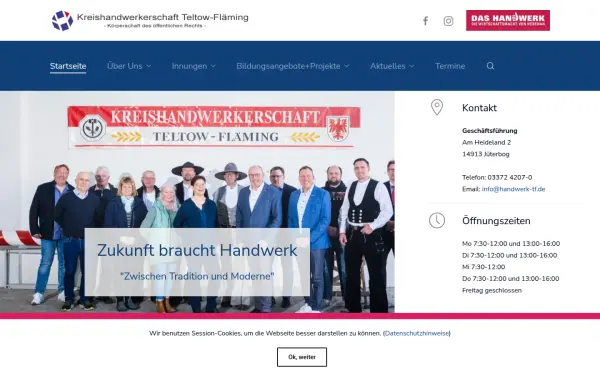600x375 pixels.
Task: Expand the Über Uns dropdown chevron
Action: (x=149, y=66)
